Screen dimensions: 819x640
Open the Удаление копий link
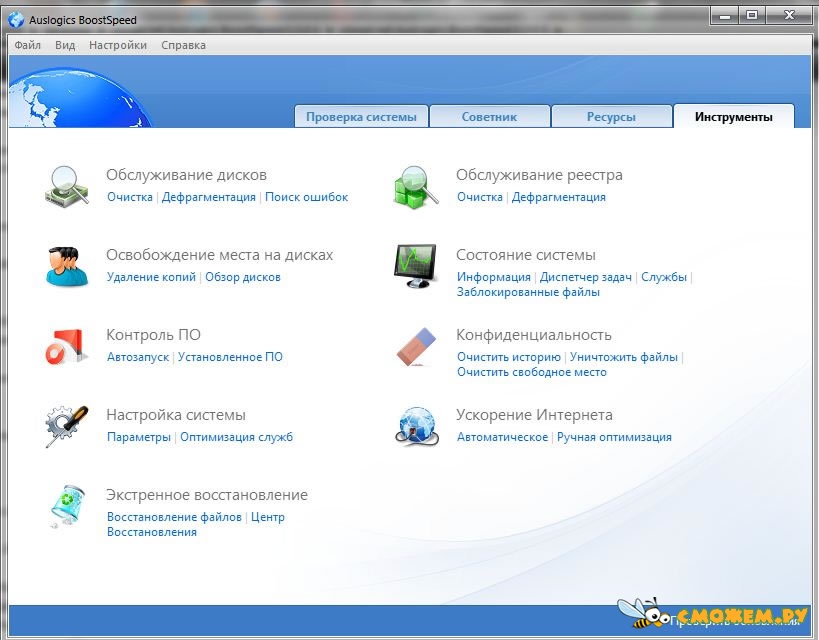click(151, 277)
